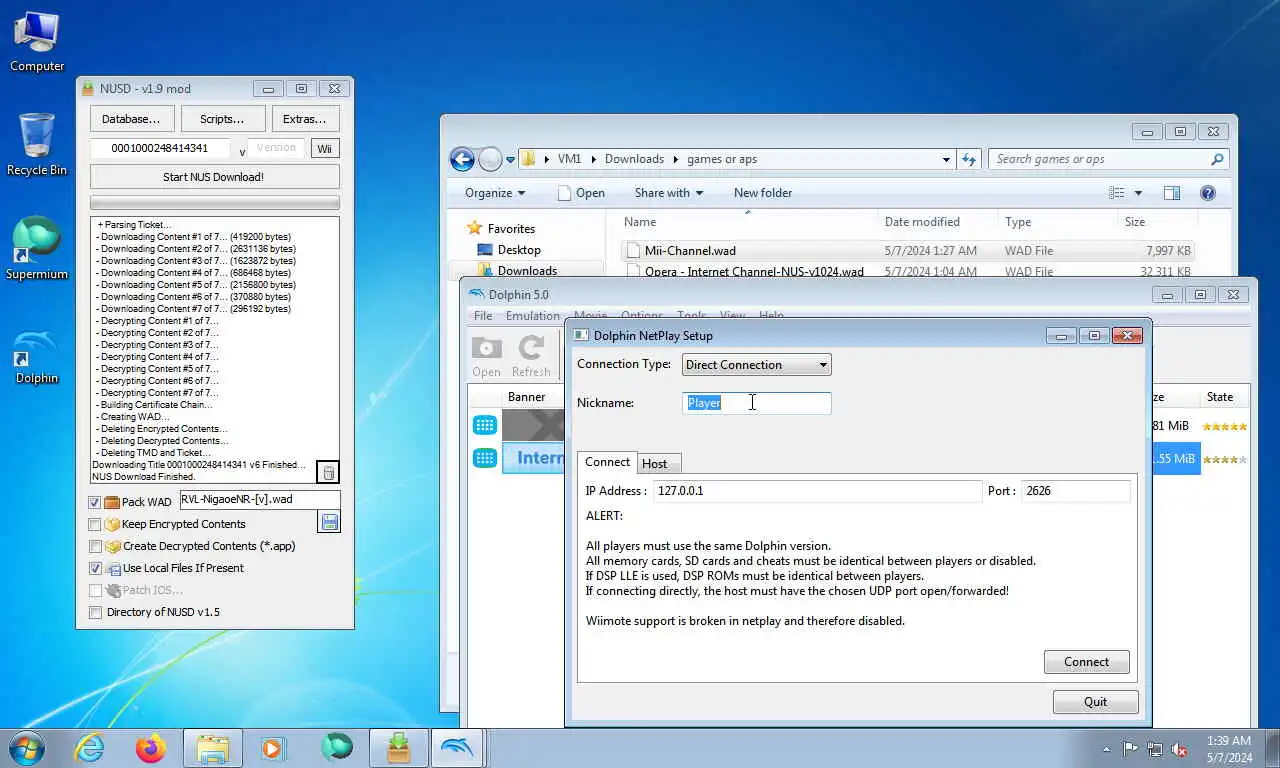Open the Recycle Bin desktop icon
The width and height of the screenshot is (1280, 768).
click(x=37, y=145)
